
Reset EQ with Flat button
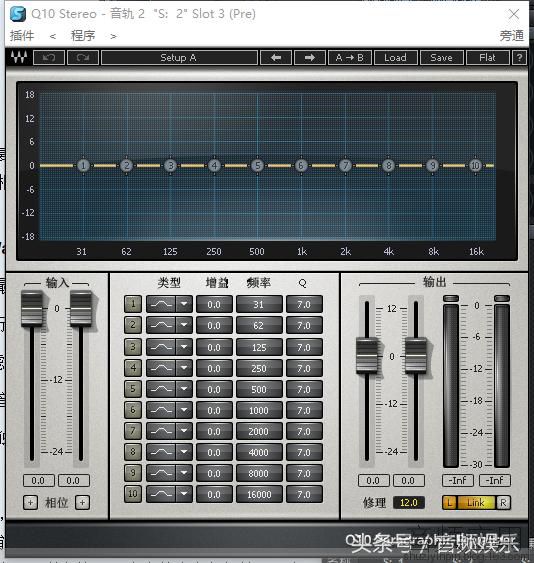point(487,57)
